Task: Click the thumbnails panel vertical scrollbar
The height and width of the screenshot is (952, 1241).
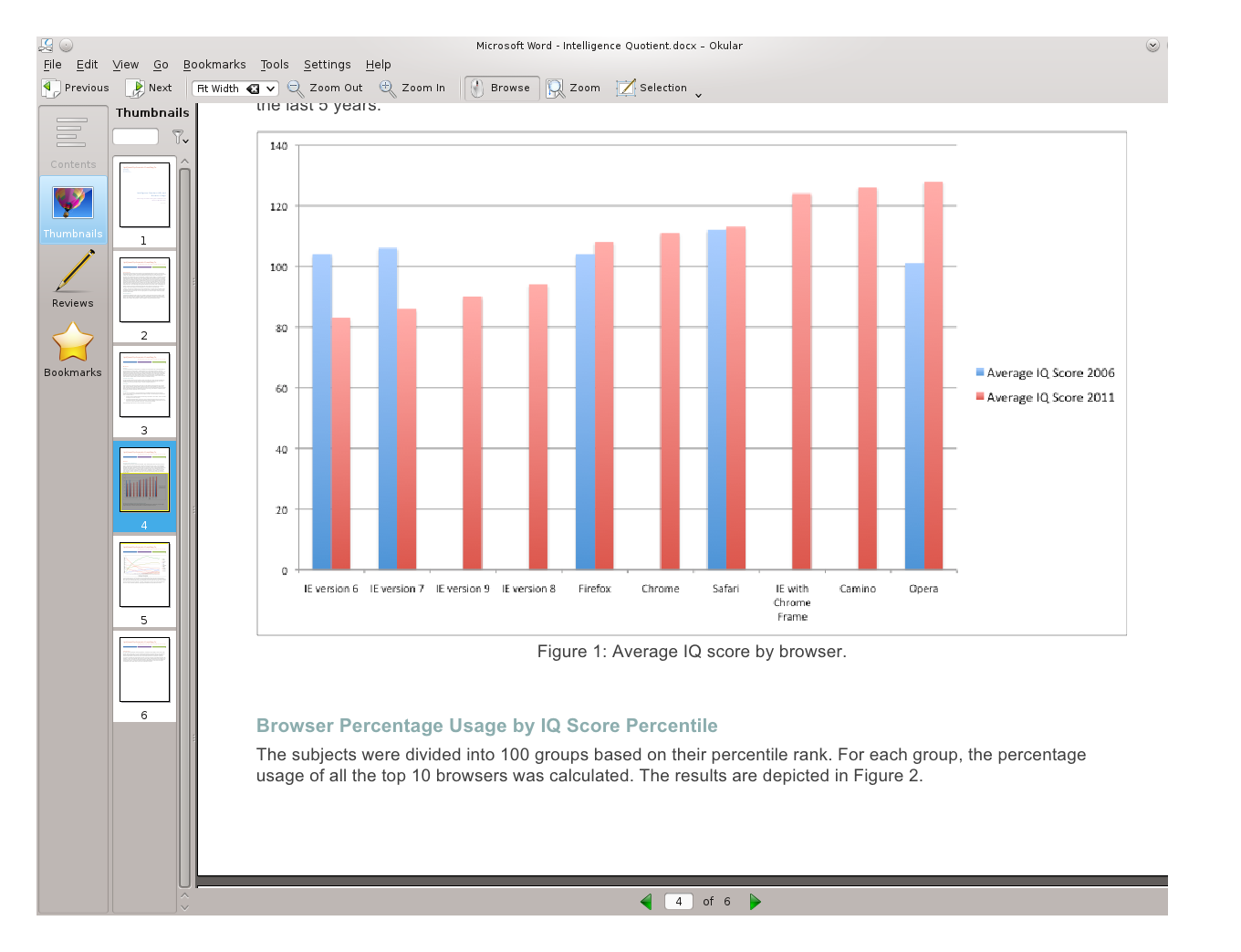Action: [184, 528]
